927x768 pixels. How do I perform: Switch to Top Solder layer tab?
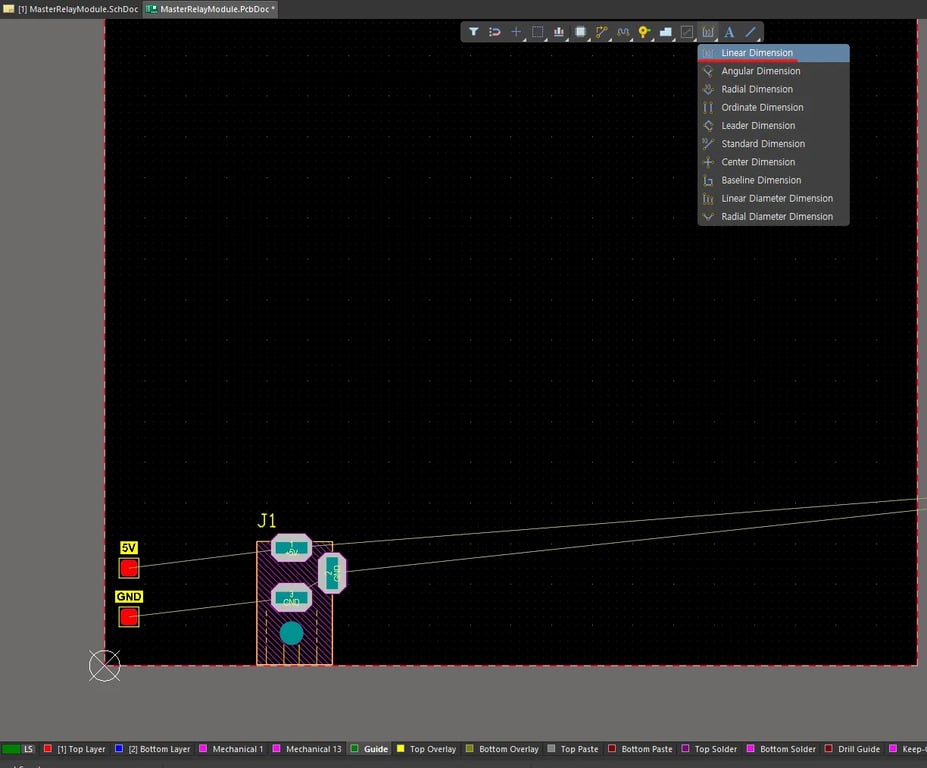point(709,749)
